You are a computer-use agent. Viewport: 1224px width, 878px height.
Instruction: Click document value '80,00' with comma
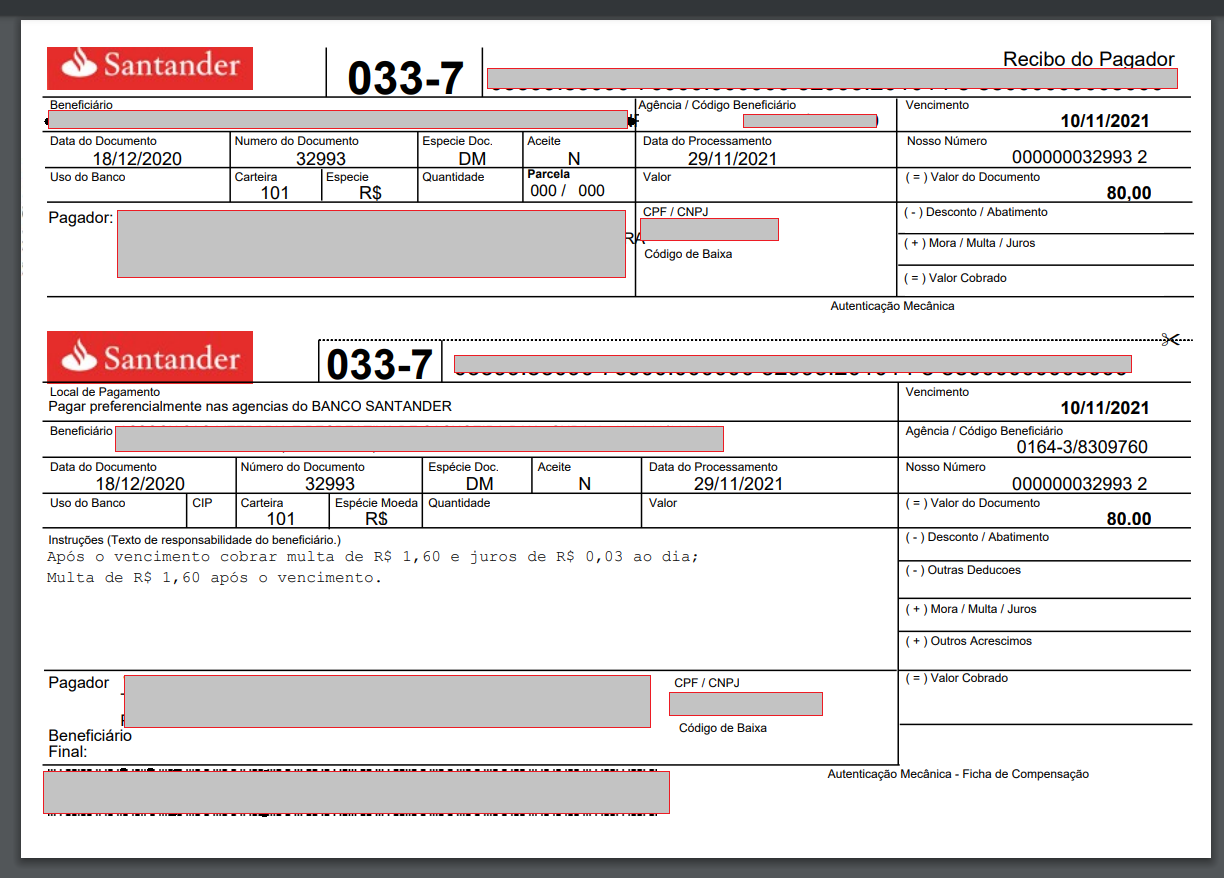pyautogui.click(x=1129, y=193)
